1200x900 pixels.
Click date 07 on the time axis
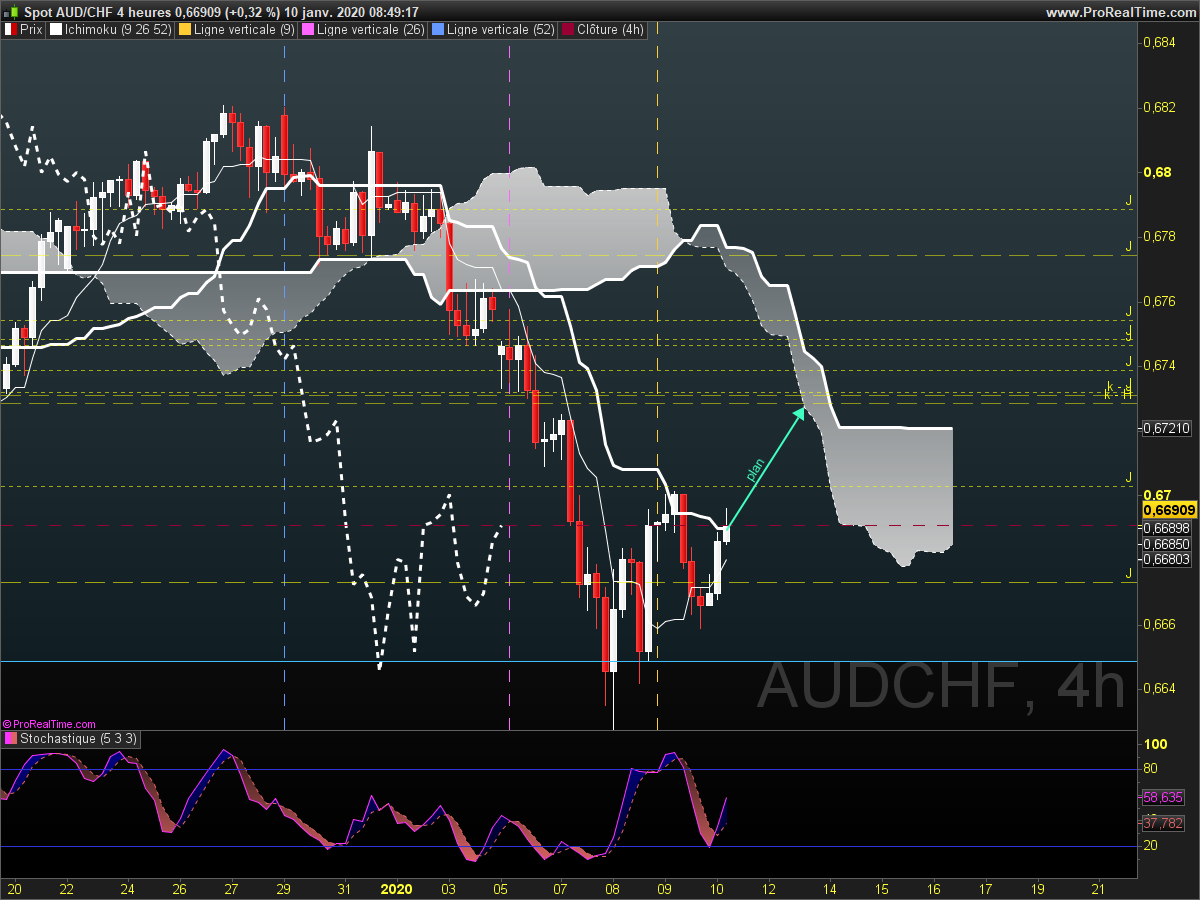[560, 889]
